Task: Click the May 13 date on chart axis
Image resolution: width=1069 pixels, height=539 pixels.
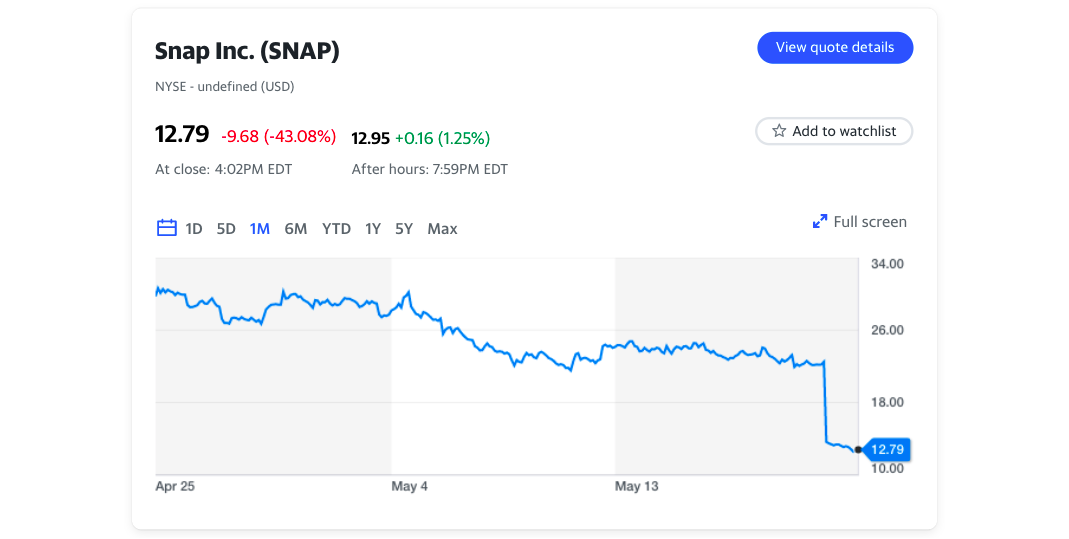Action: (637, 487)
